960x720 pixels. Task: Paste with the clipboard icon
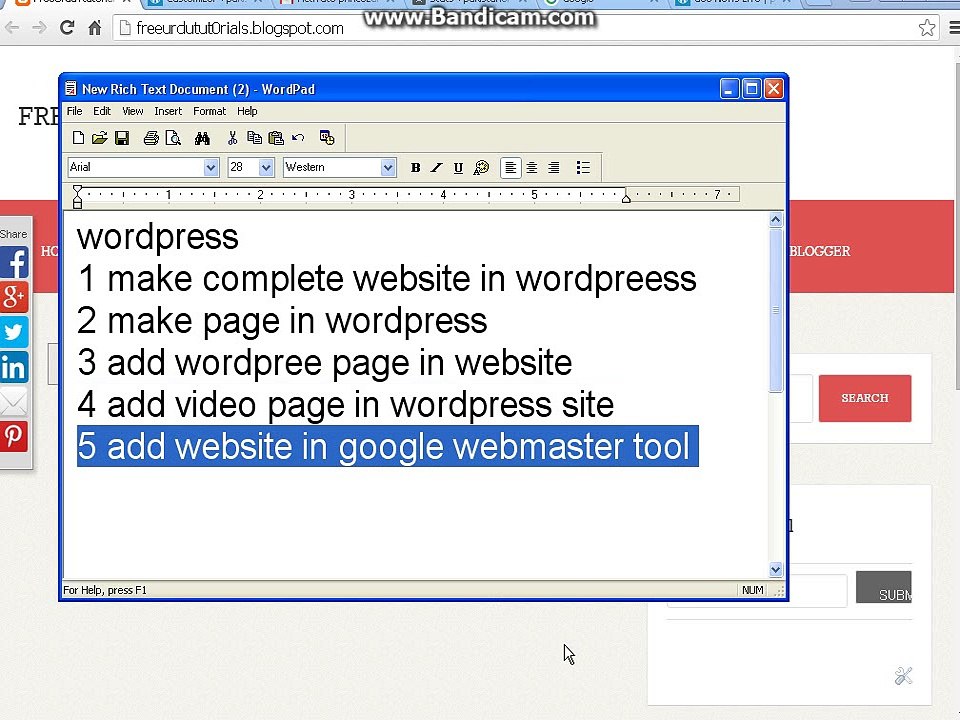coord(276,138)
